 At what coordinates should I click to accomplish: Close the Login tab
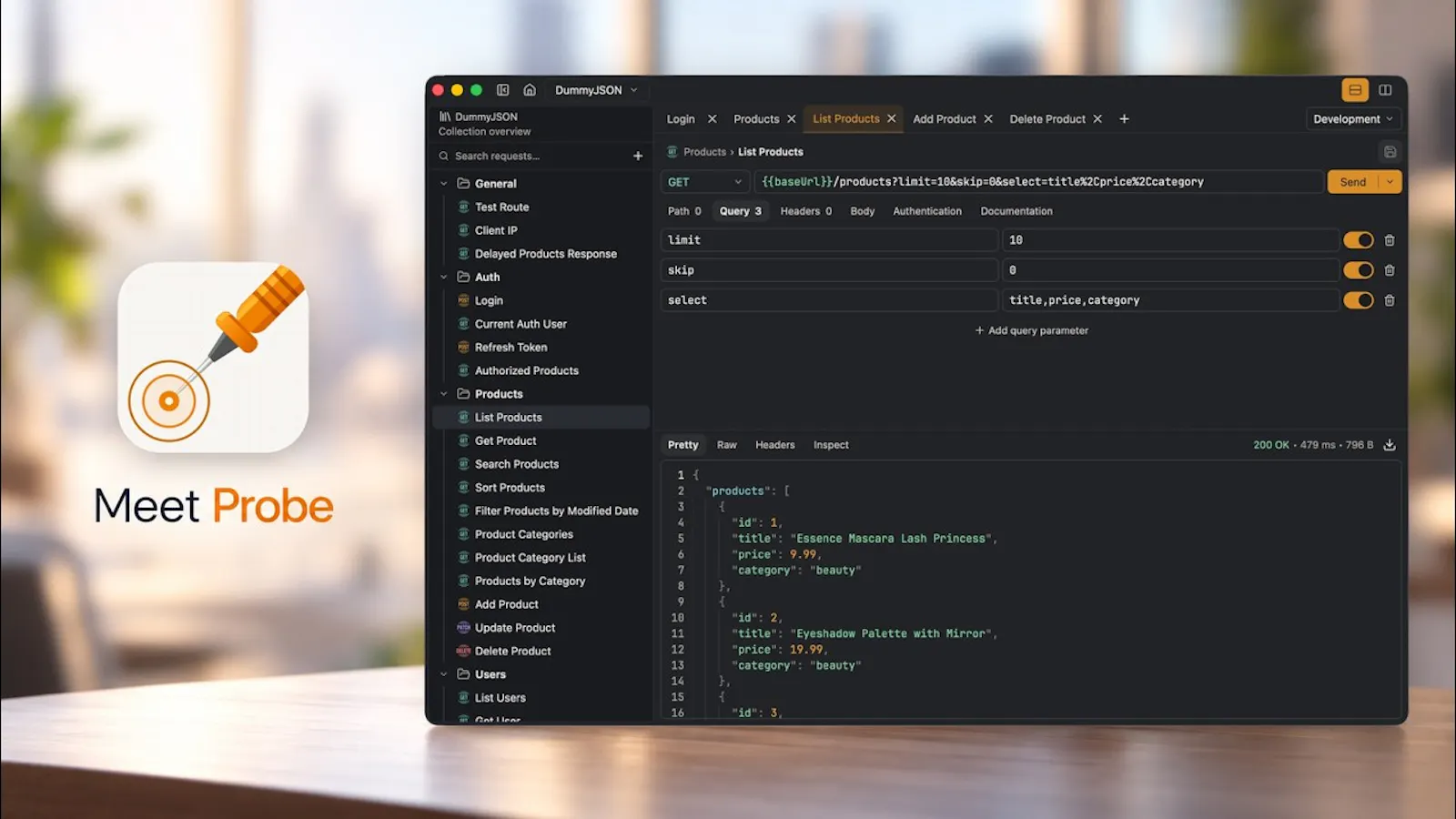point(712,119)
